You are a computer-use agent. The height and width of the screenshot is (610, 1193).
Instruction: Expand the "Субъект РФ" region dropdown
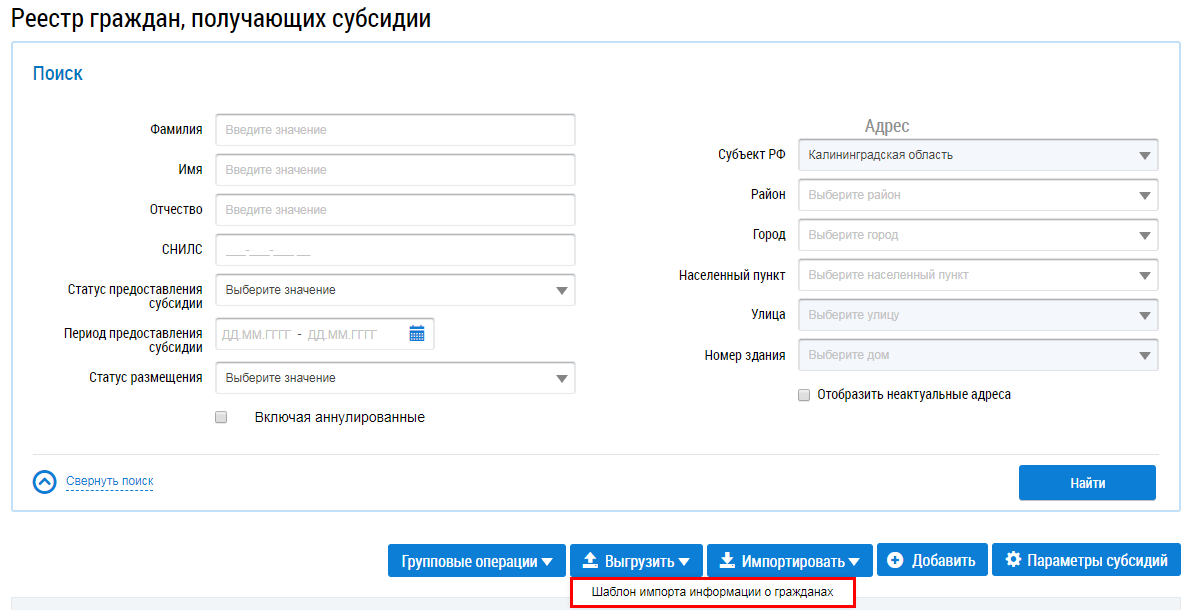point(978,155)
